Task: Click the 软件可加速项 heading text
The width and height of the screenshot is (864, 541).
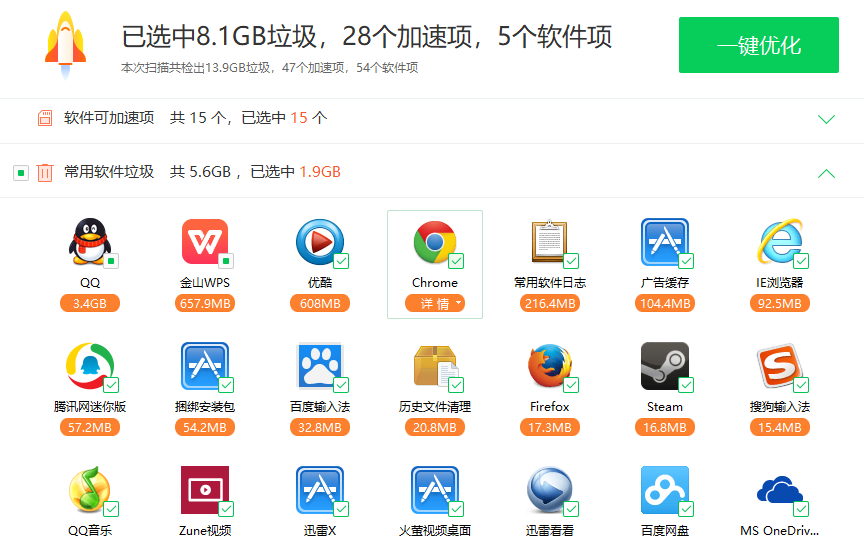Action: [109, 118]
